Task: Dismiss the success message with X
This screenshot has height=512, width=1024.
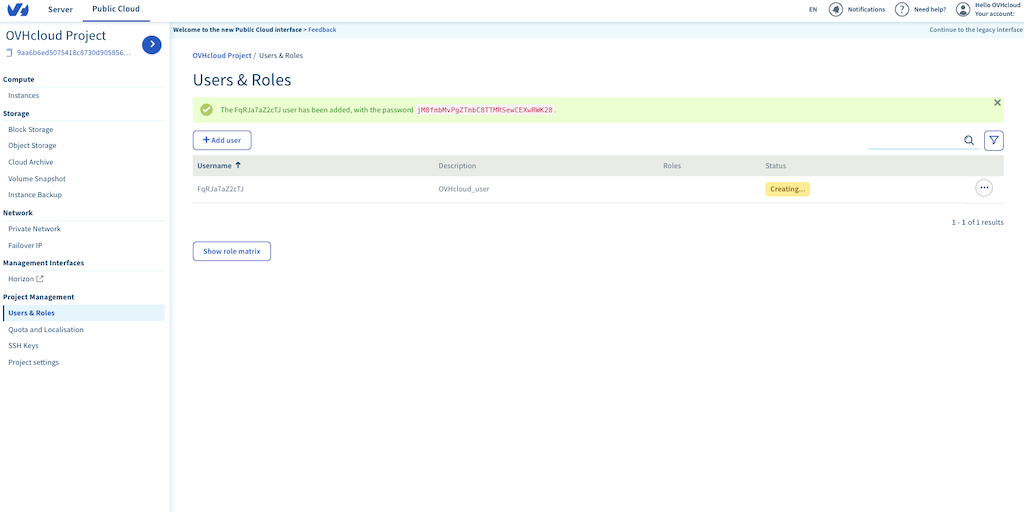Action: [997, 103]
